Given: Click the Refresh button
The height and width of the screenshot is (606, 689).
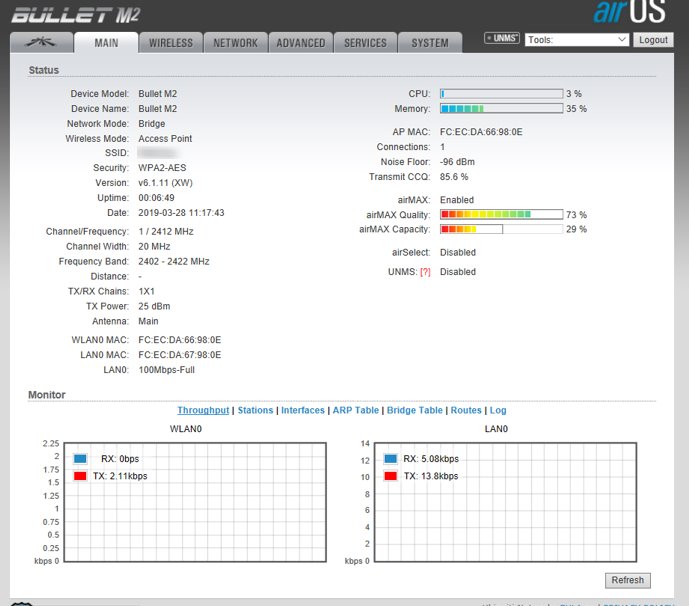Looking at the screenshot, I should pyautogui.click(x=627, y=580).
